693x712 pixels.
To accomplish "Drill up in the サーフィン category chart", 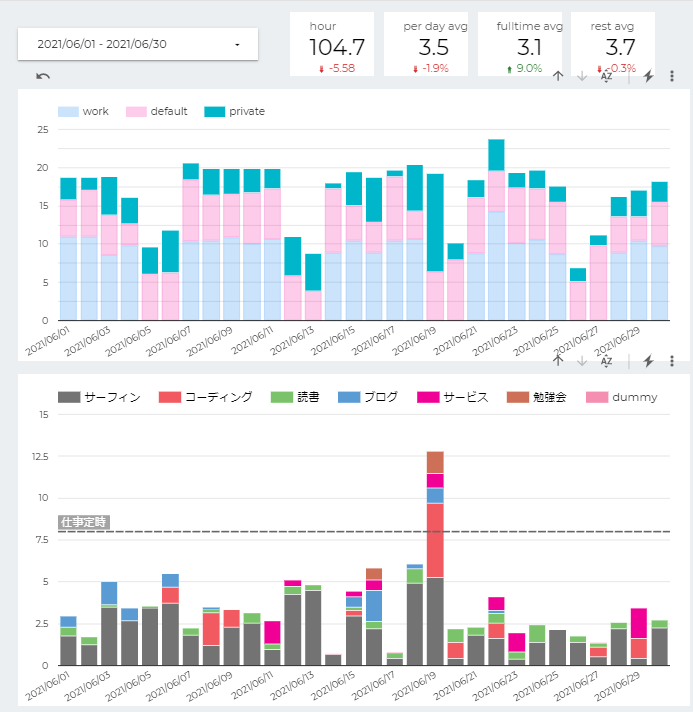I will [x=558, y=361].
